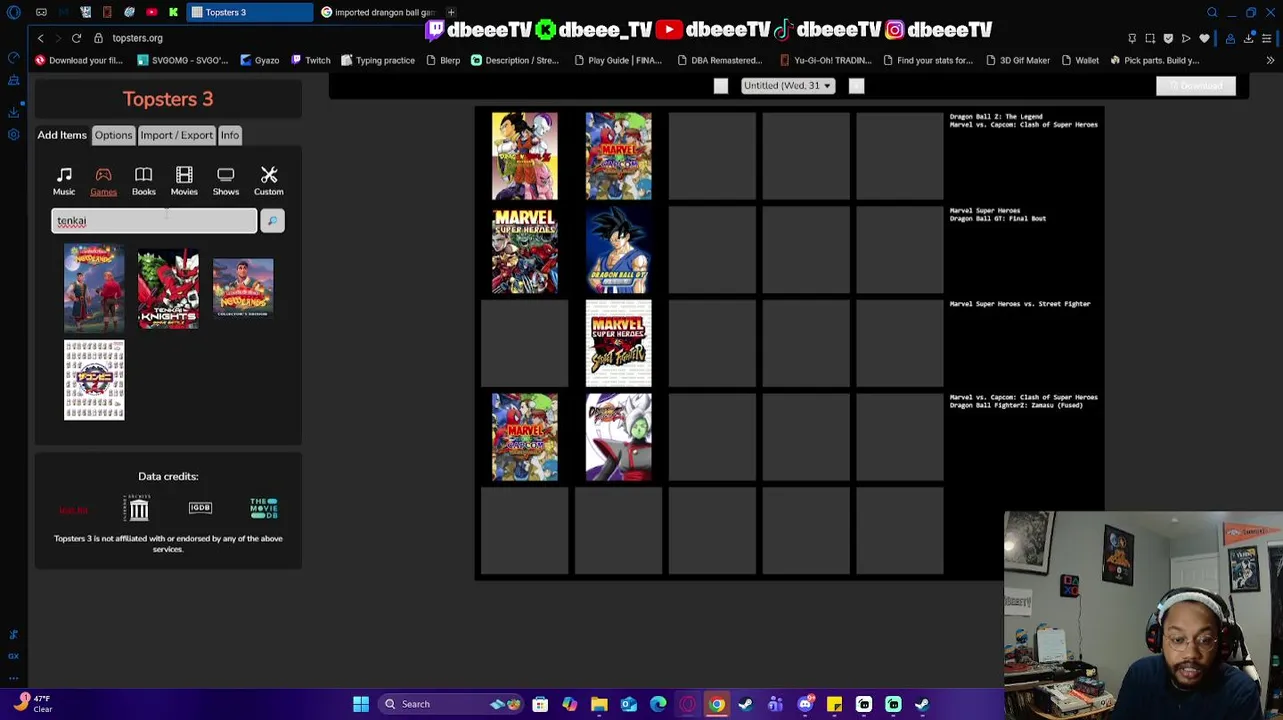The image size is (1283, 720).
Task: Click the Last.fm credit logo
Action: pos(73,510)
